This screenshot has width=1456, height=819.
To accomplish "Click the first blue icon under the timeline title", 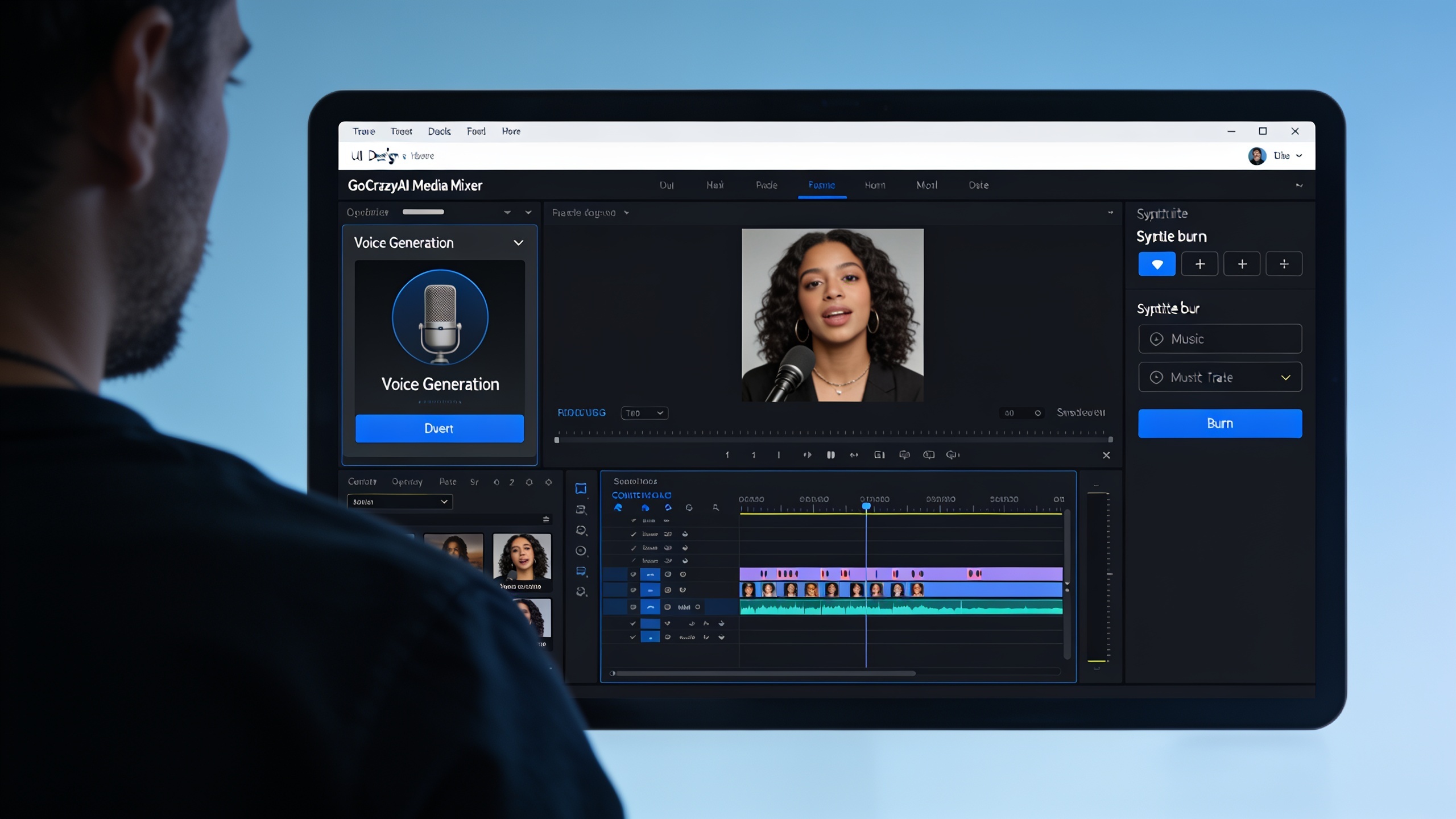I will click(x=618, y=507).
